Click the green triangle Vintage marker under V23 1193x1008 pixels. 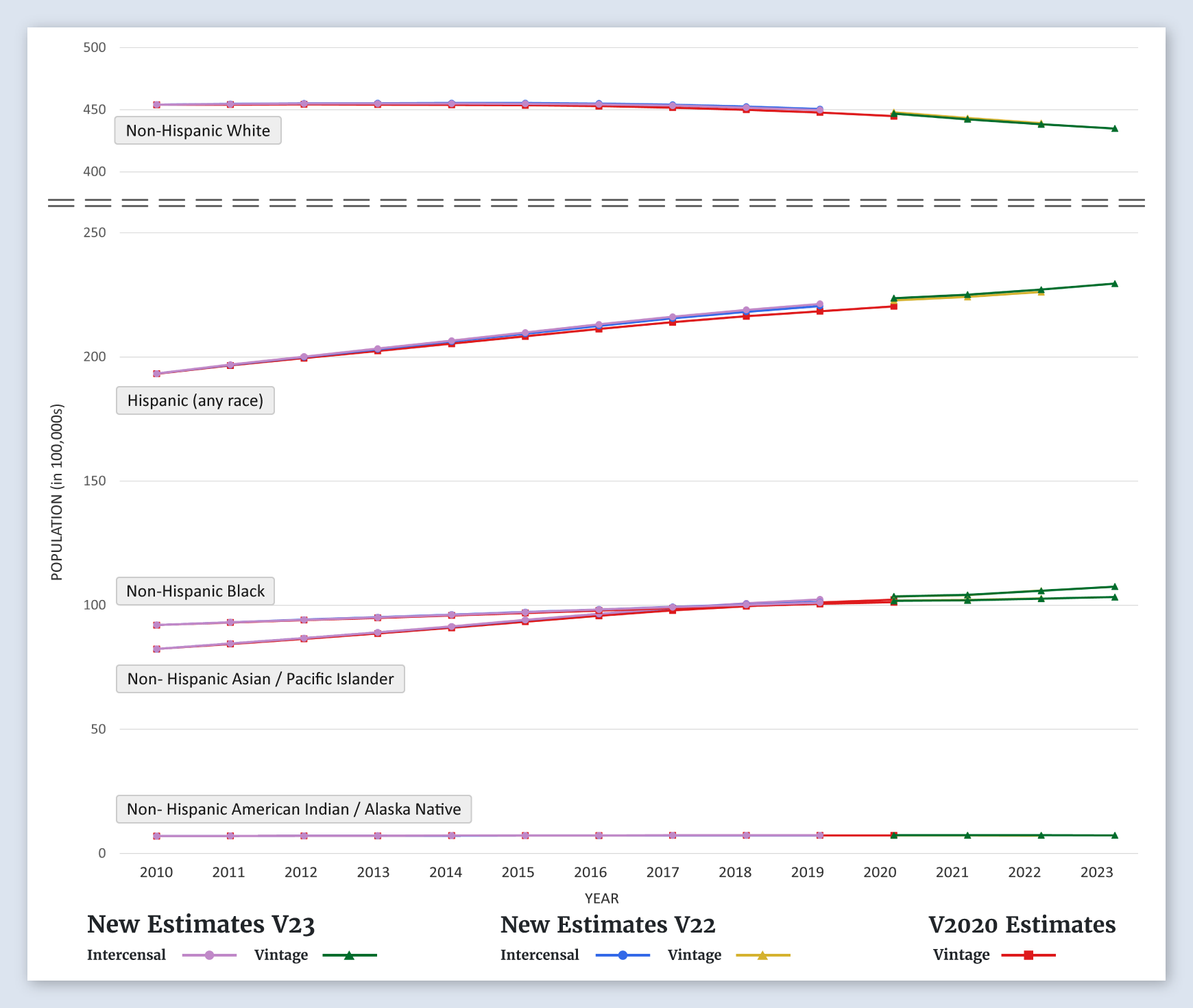pyautogui.click(x=349, y=955)
